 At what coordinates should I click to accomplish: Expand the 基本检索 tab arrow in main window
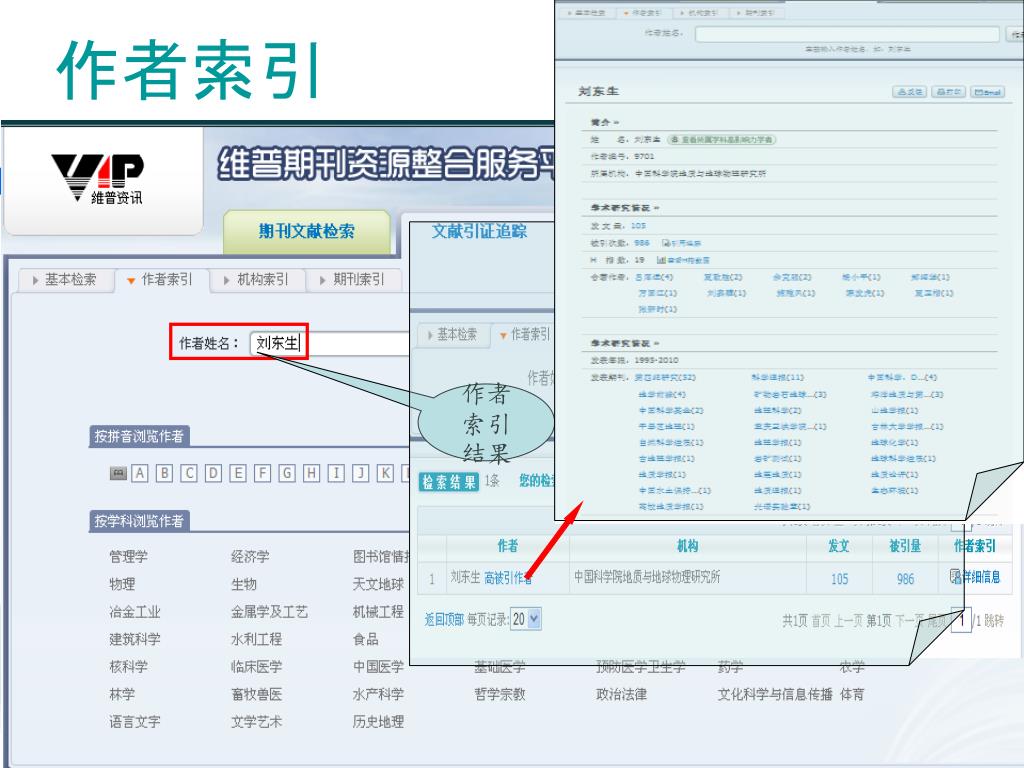coord(35,280)
